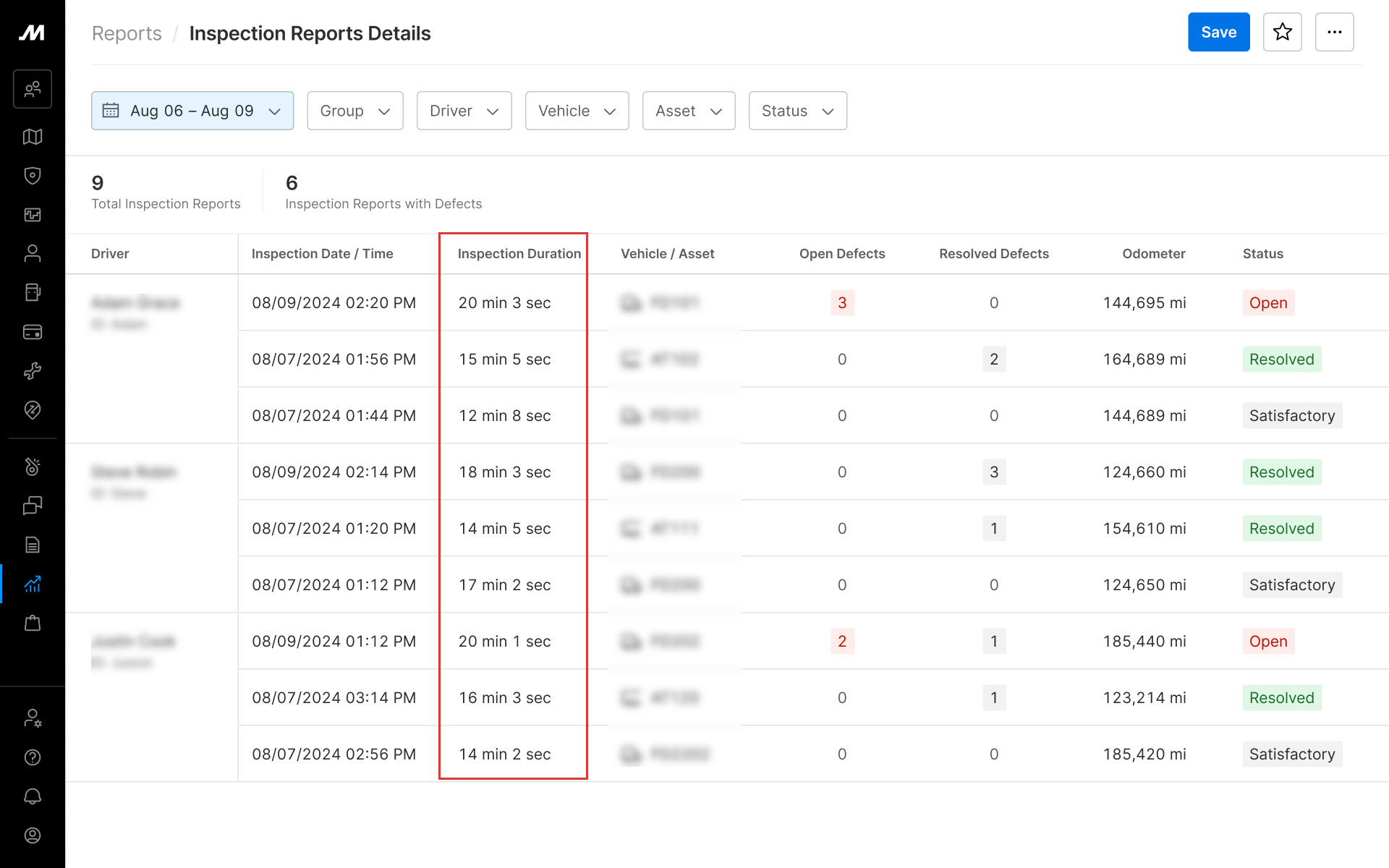Select the 08/07/2024 03:14 PM inspection row
Image resolution: width=1389 pixels, height=868 pixels.
(813, 698)
